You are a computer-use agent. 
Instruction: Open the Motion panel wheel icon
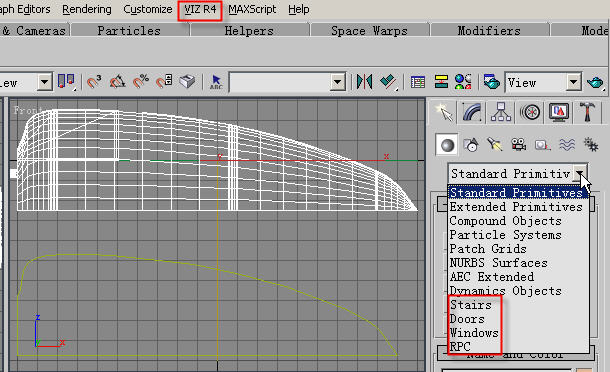point(530,112)
